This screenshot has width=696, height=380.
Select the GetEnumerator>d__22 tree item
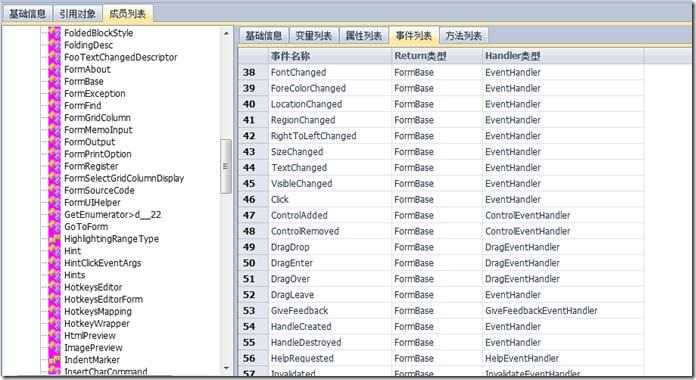pos(113,215)
